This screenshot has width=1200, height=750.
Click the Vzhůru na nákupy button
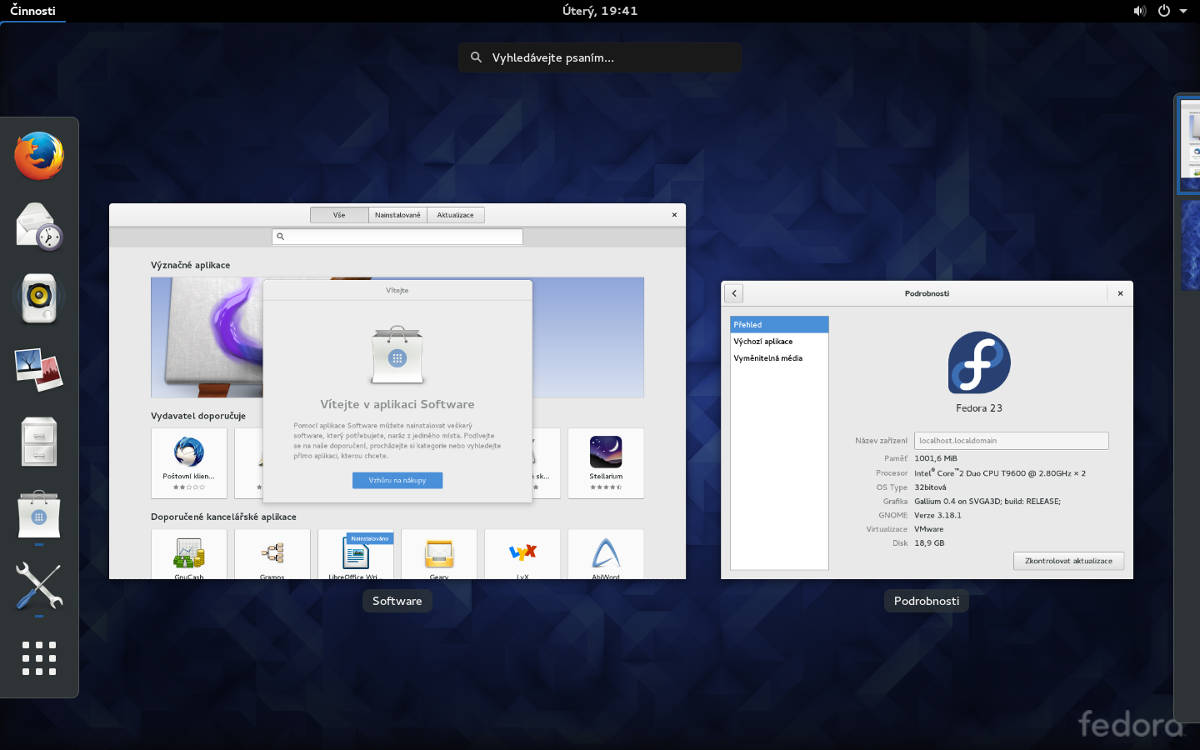397,480
